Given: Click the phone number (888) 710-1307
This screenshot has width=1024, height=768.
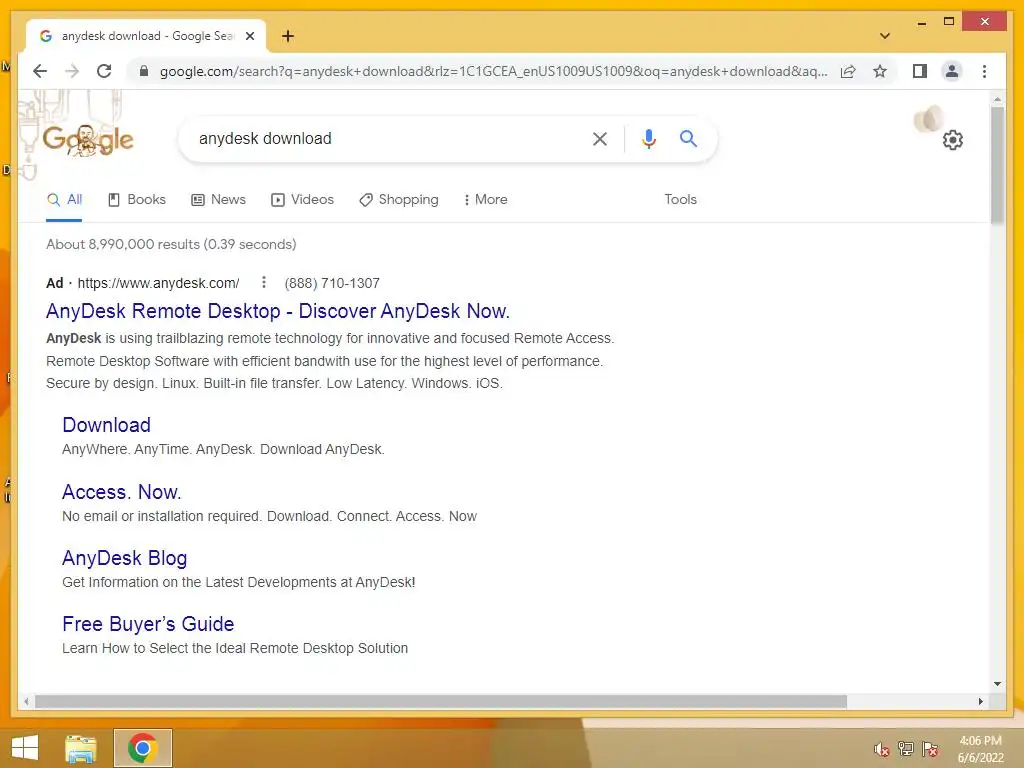Looking at the screenshot, I should [332, 283].
